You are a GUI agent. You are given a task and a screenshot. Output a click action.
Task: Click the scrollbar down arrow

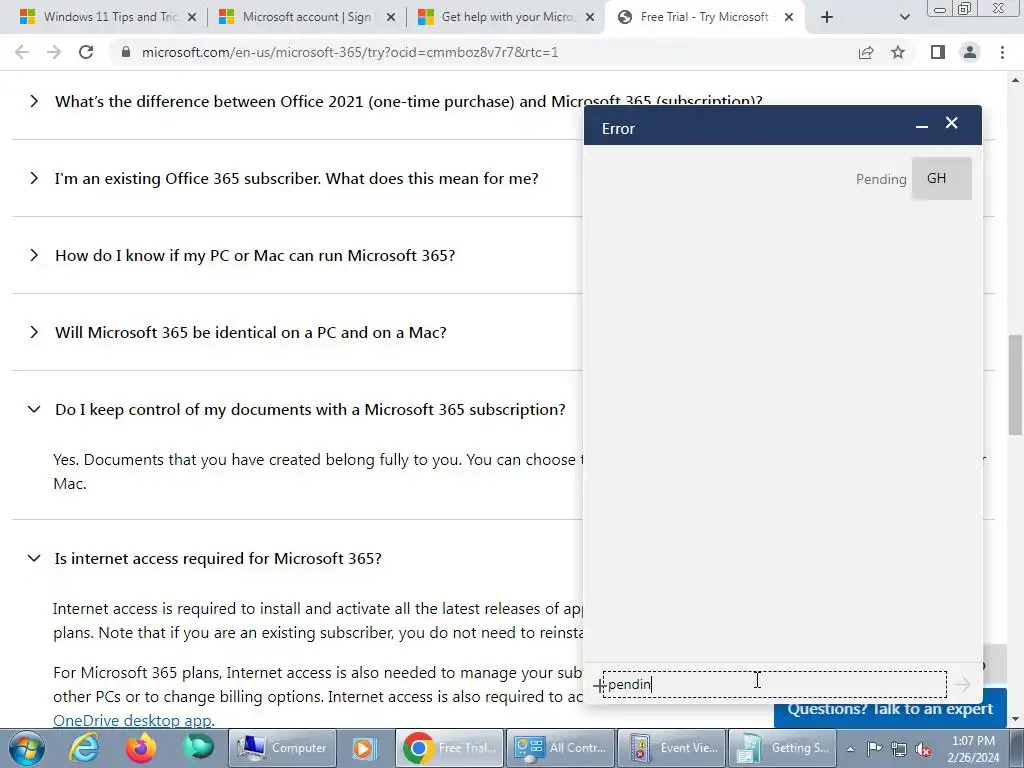[x=1015, y=719]
